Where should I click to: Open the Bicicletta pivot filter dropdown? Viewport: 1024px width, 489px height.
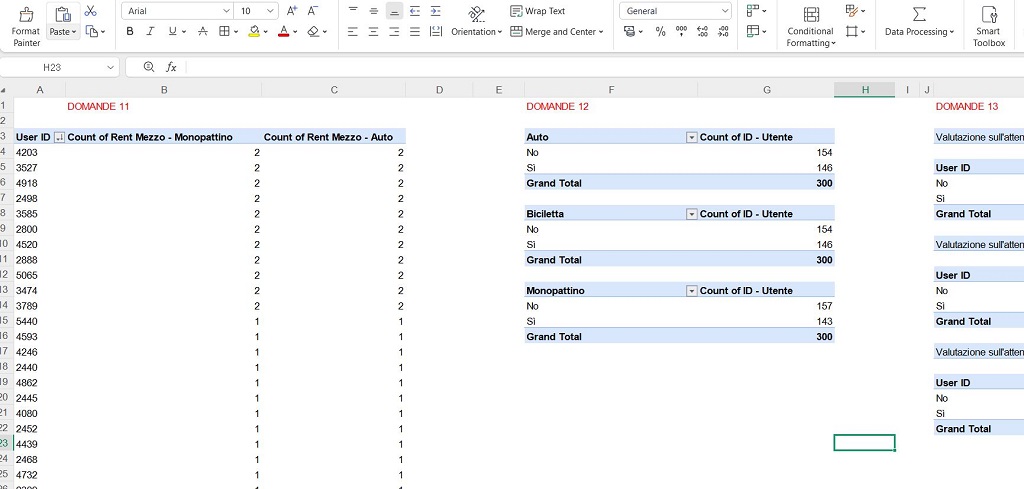point(692,214)
